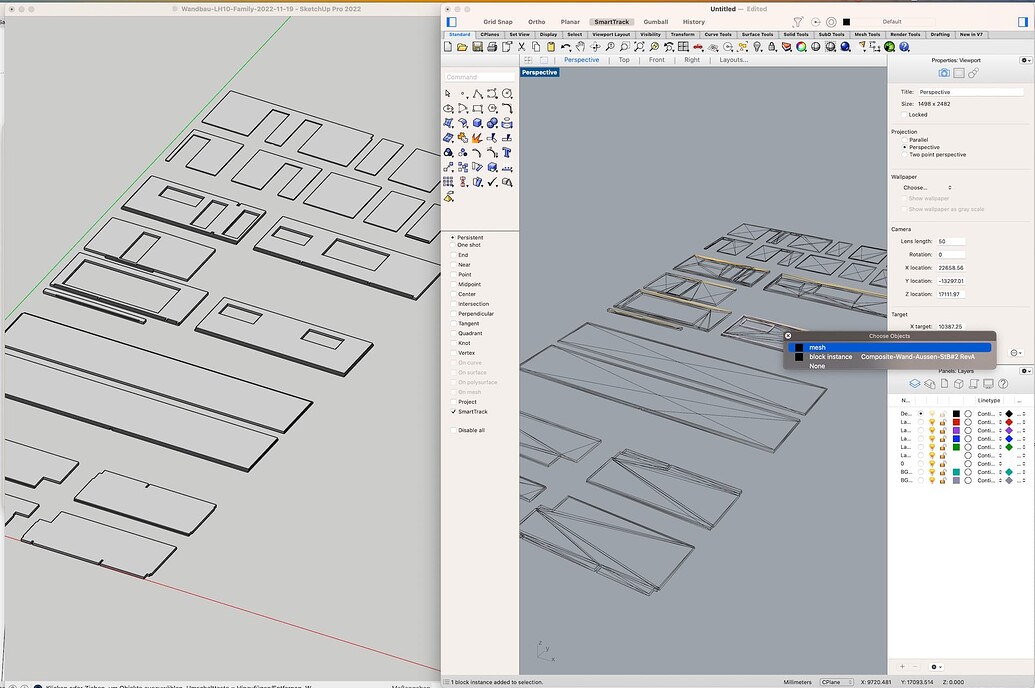Open the CPlane dropdown in the status bar
Screen dimensions: 1035x688
(x=838, y=682)
